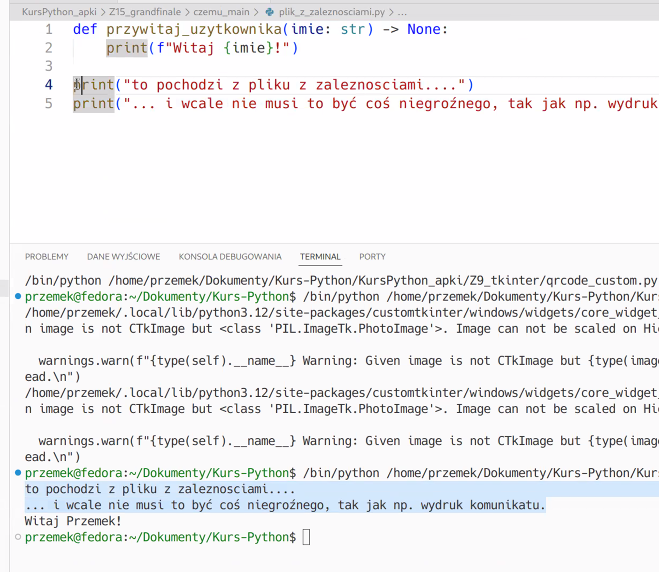The width and height of the screenshot is (659, 572).
Task: Click the terminal cursor at last prompt
Action: (x=306, y=537)
